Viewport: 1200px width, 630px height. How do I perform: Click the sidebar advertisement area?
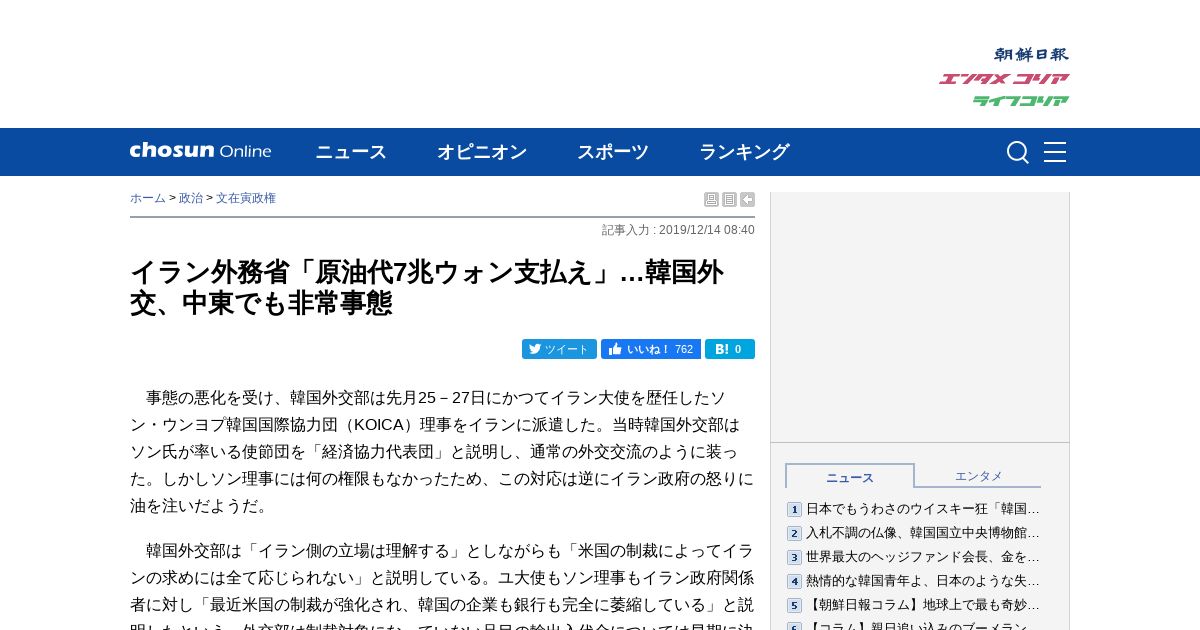pos(920,316)
